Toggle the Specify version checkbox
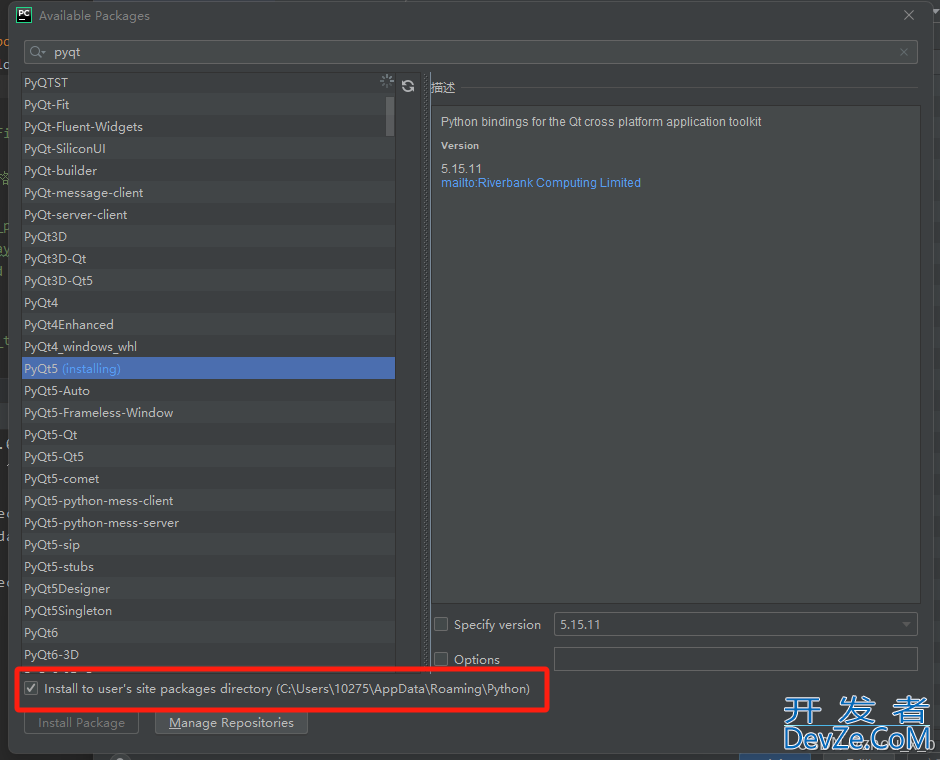Viewport: 940px width, 760px height. (441, 624)
